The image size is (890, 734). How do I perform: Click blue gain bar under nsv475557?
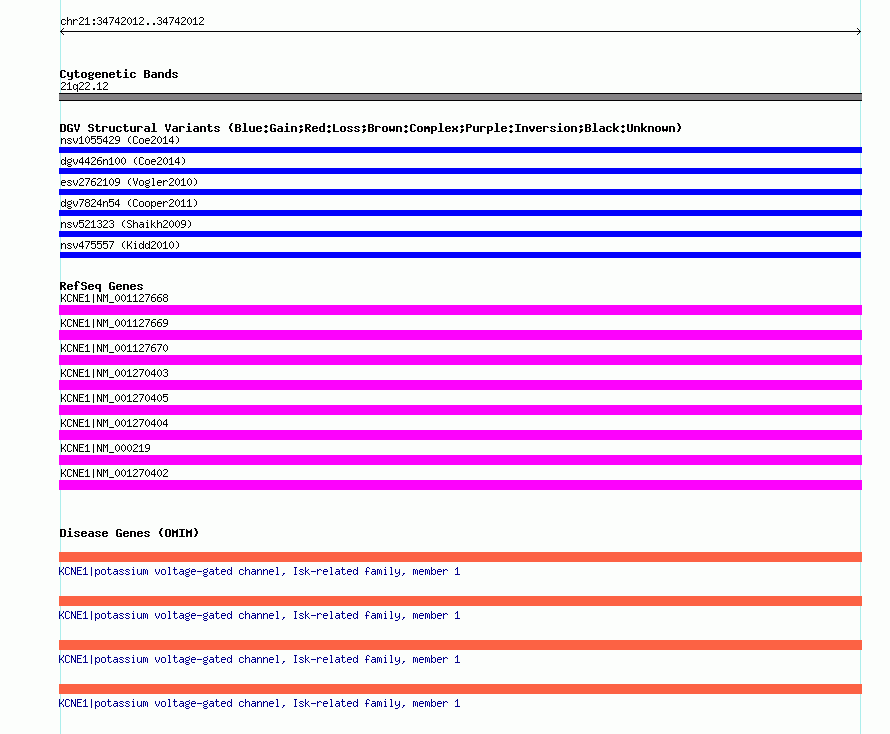click(460, 255)
